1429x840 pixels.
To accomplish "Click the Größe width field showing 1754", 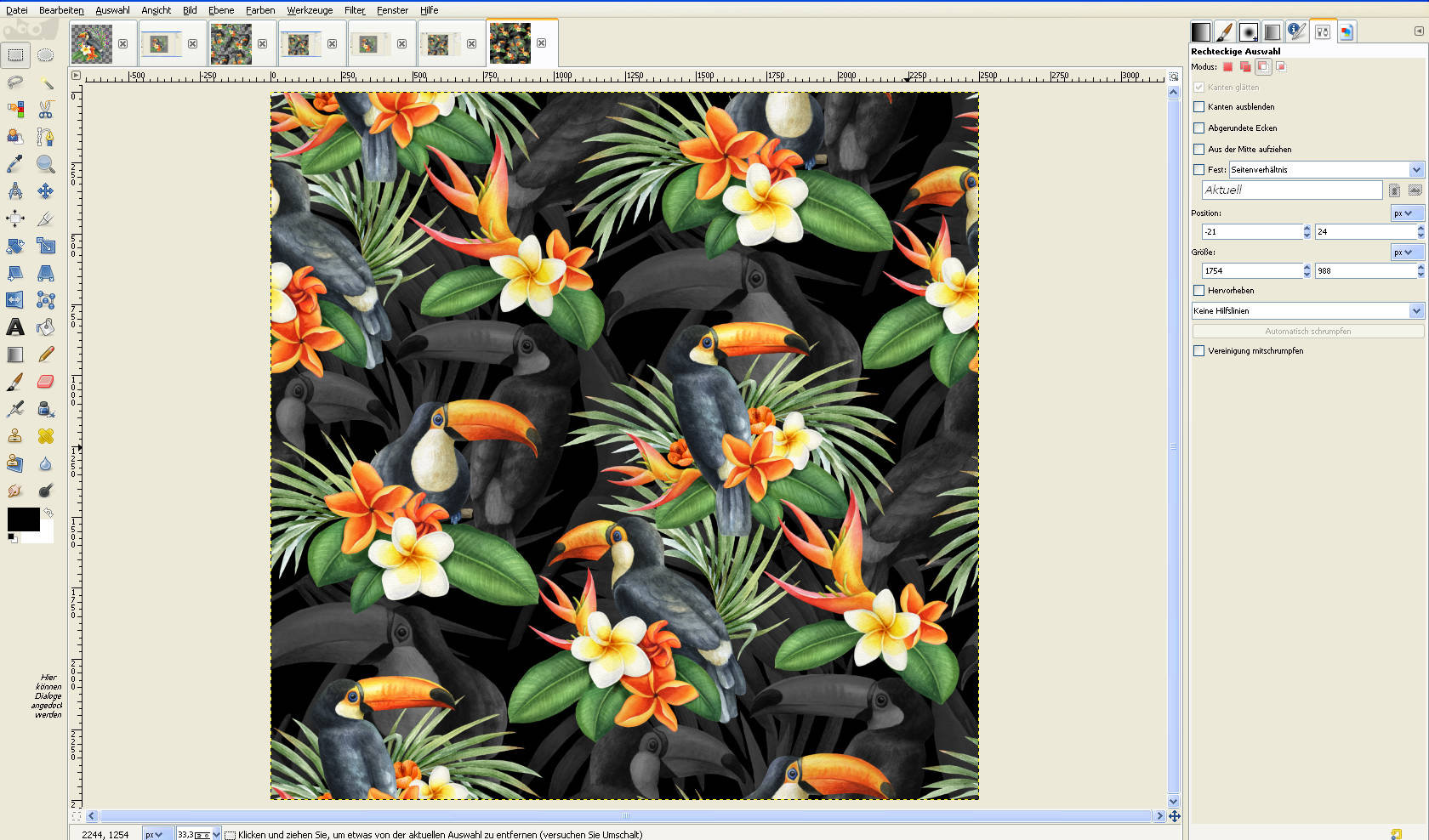I will [1251, 271].
